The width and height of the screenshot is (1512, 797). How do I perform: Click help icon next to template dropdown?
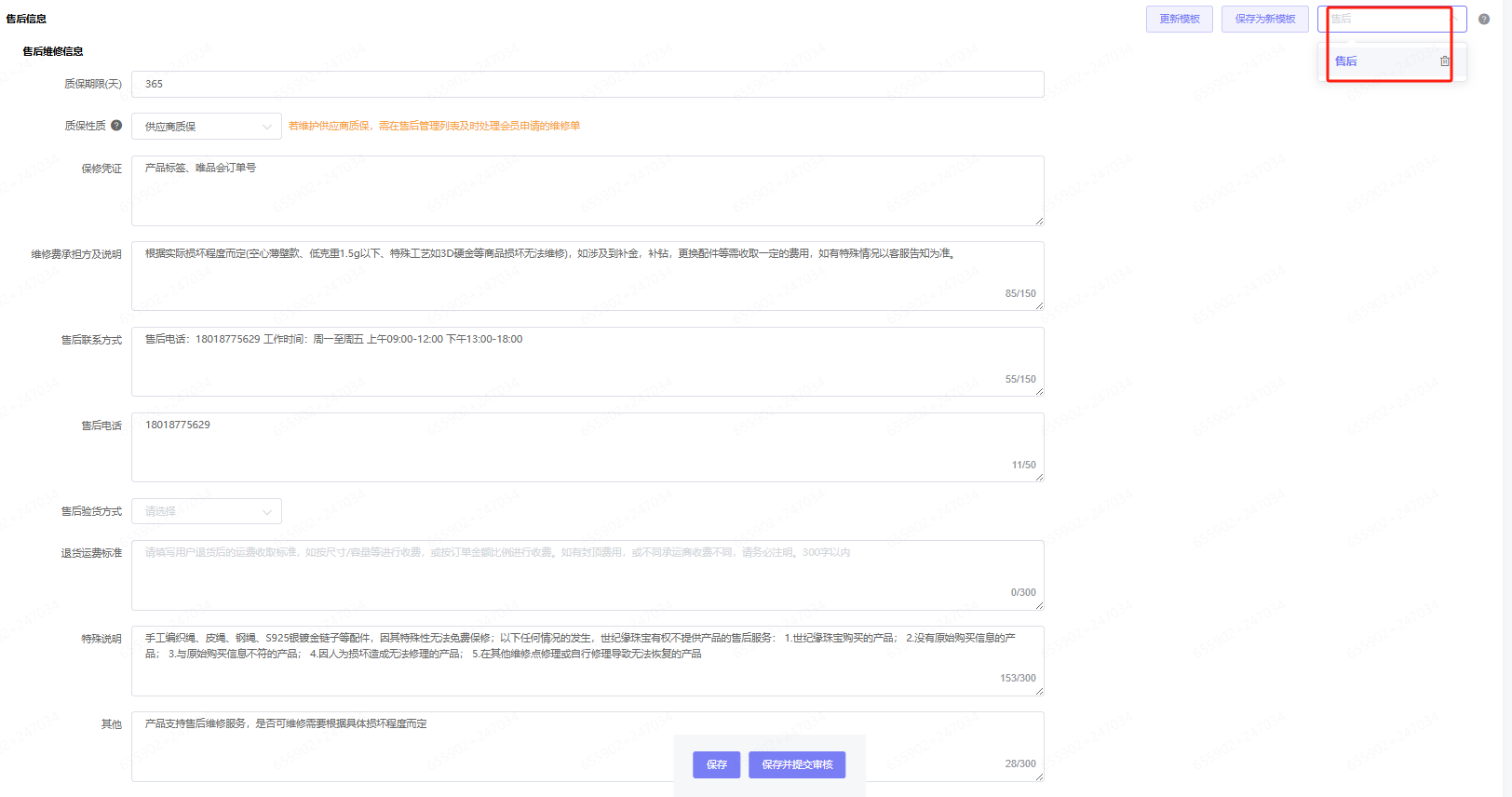point(1484,20)
